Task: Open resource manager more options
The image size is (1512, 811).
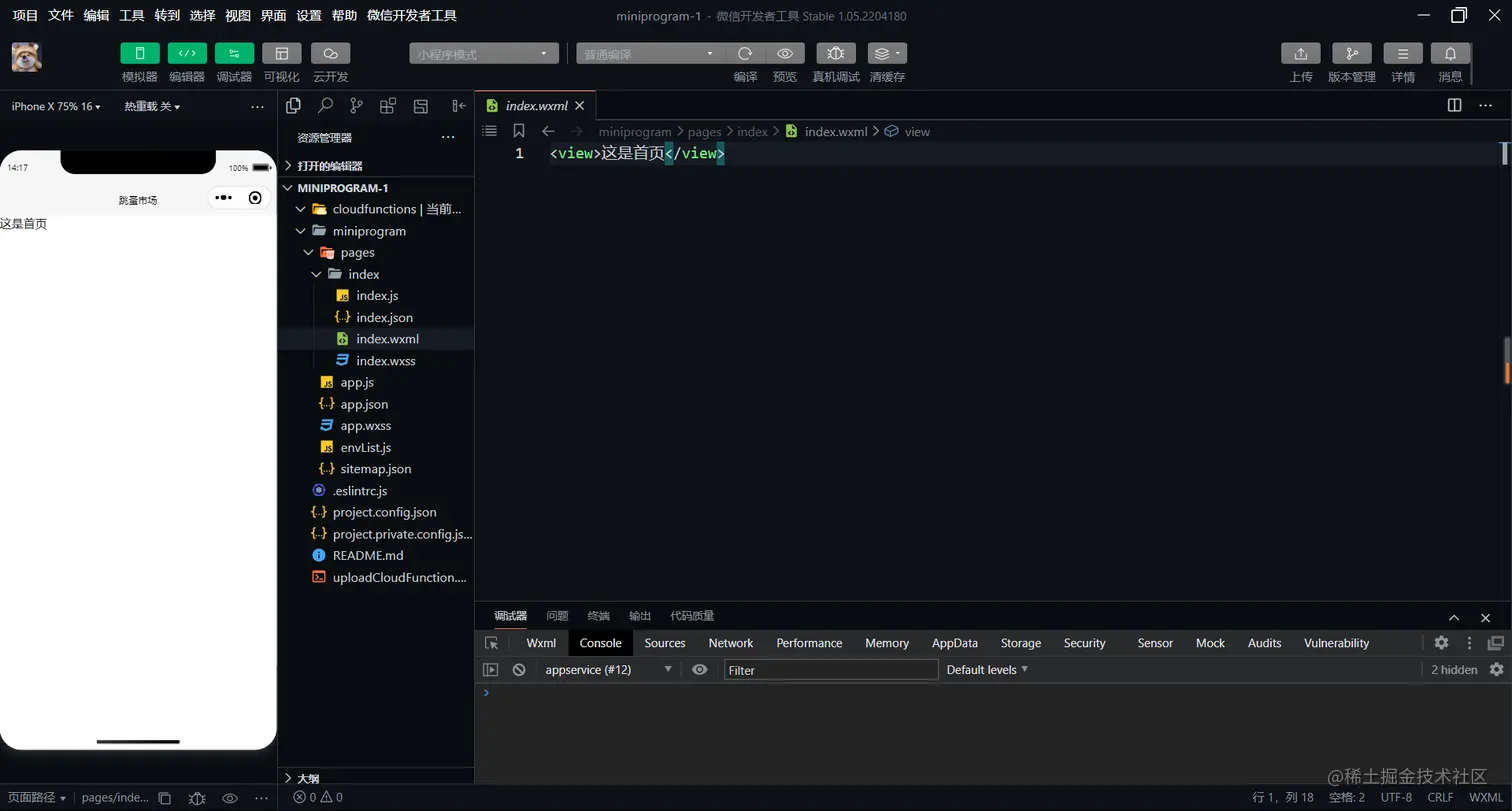Action: pos(448,137)
